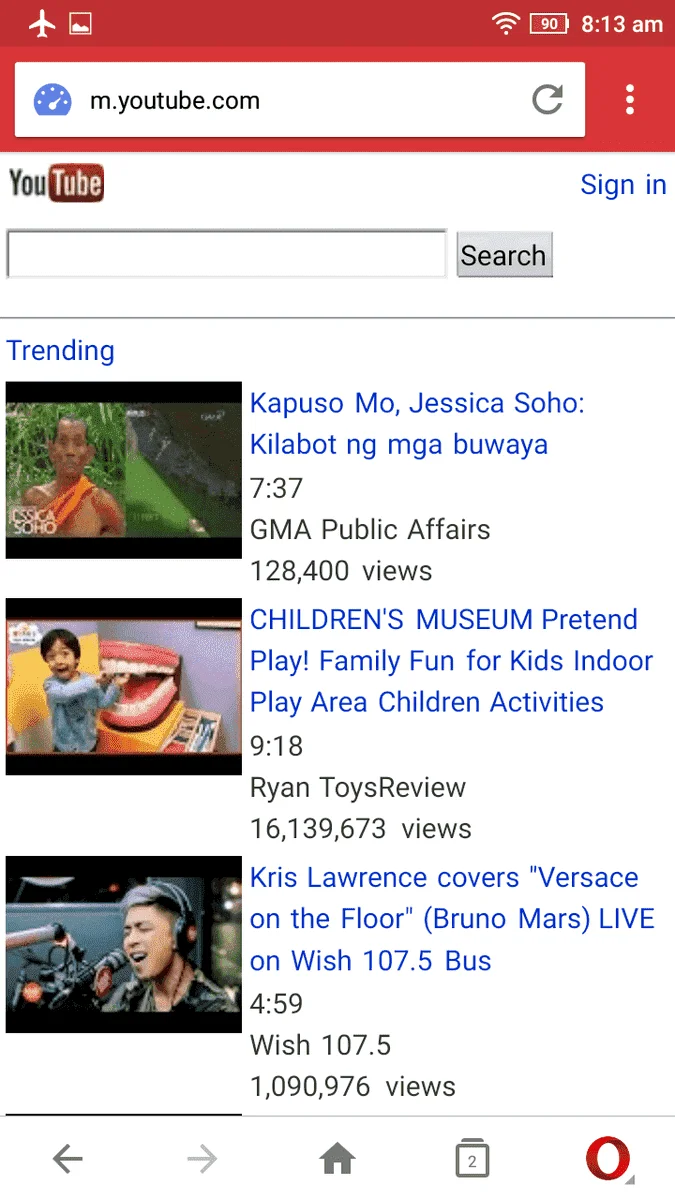675x1200 pixels.
Task: Select the 16,139,673 views text
Action: coord(361,829)
